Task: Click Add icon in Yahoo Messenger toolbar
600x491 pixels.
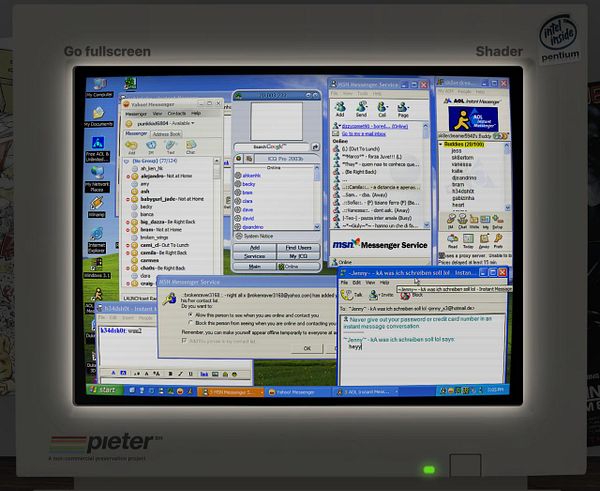Action: pos(132,146)
